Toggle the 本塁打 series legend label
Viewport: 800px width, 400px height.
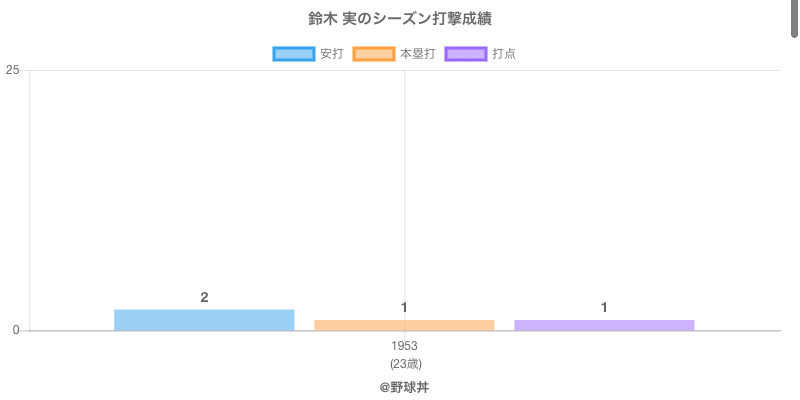tap(417, 54)
